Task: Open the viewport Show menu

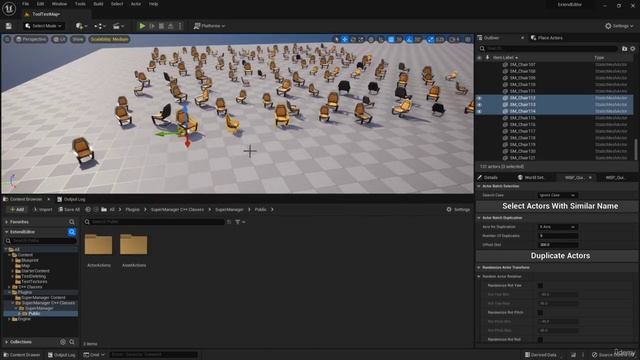Action: coord(78,39)
